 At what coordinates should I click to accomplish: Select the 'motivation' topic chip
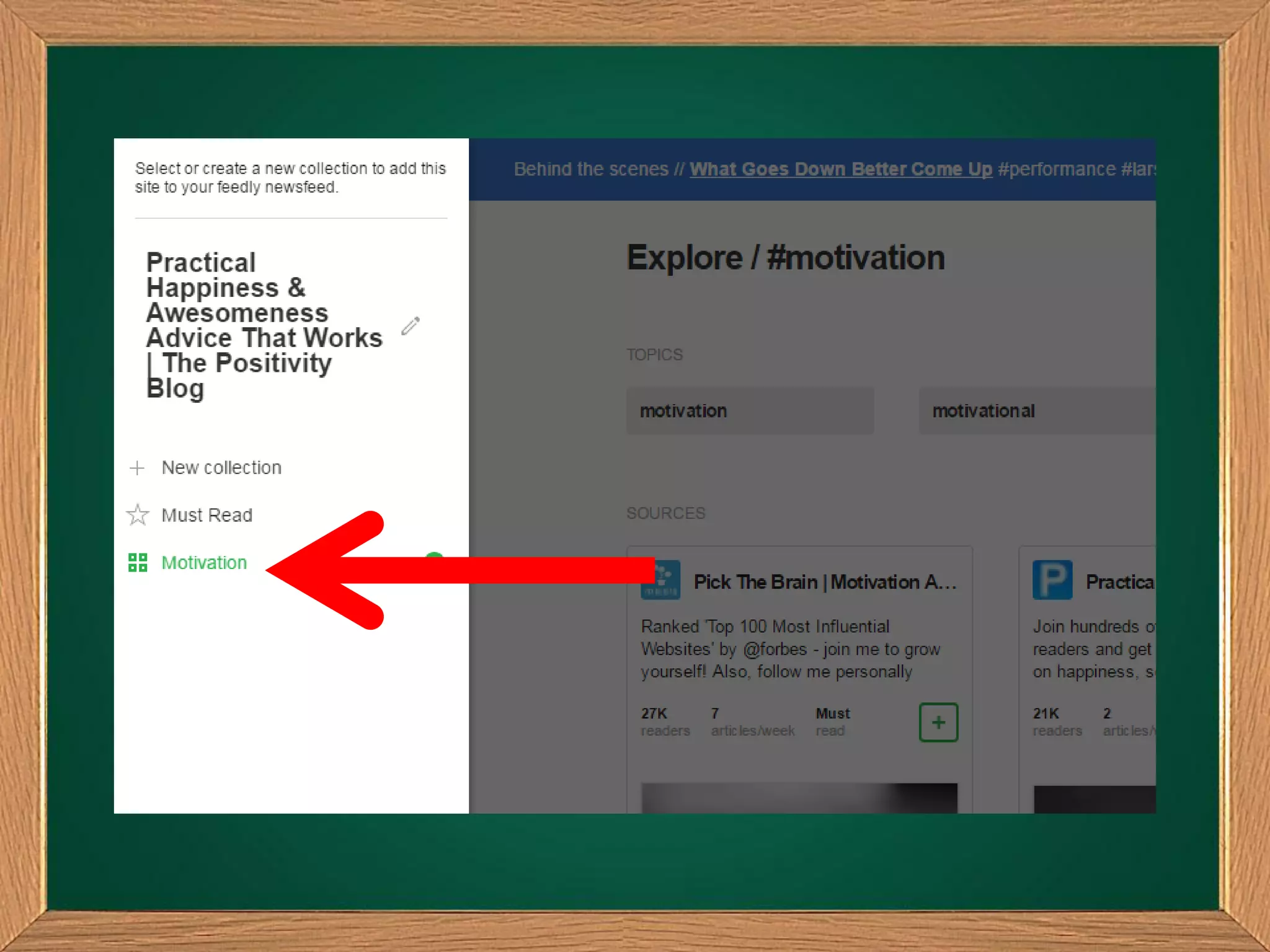(749, 411)
